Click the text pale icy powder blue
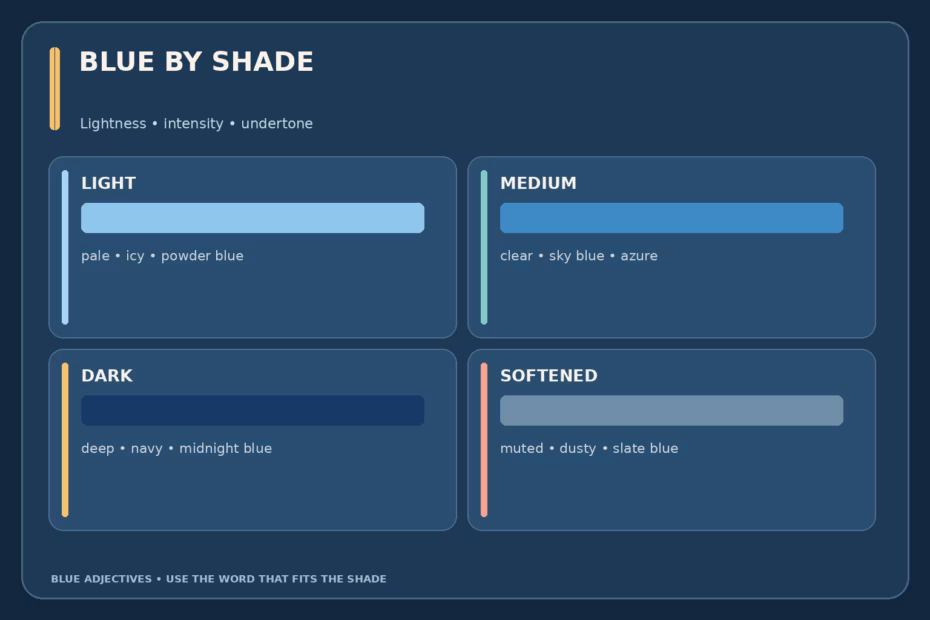The width and height of the screenshot is (930, 620). point(163,256)
